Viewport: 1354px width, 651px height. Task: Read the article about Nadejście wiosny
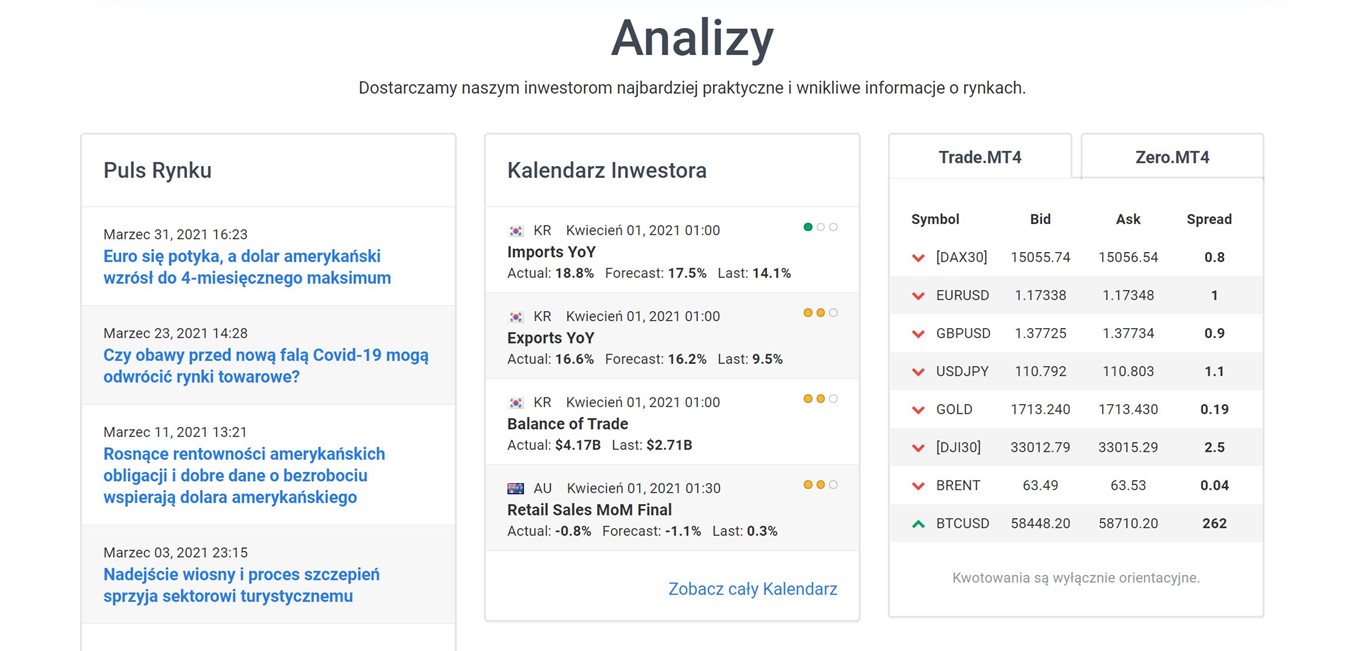coord(241,585)
